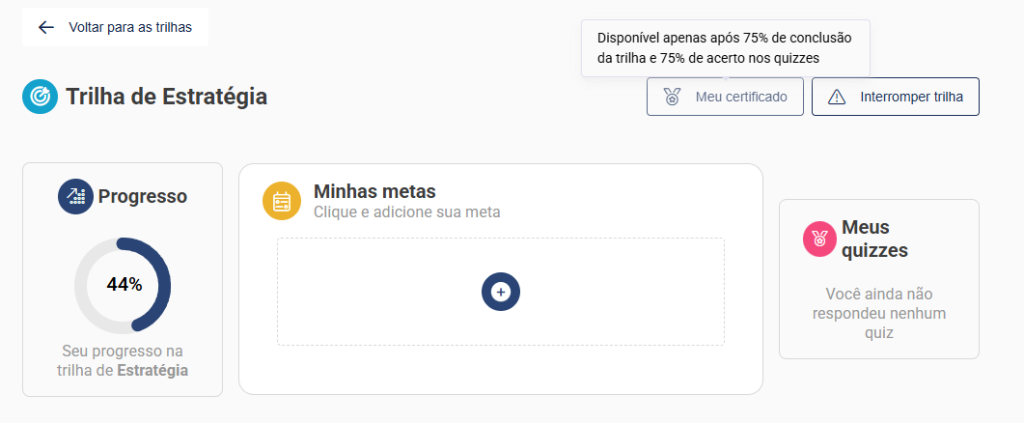Screen dimensions: 1024x423
Task: Select the 'Minhas metas' heading
Action: click(x=375, y=191)
